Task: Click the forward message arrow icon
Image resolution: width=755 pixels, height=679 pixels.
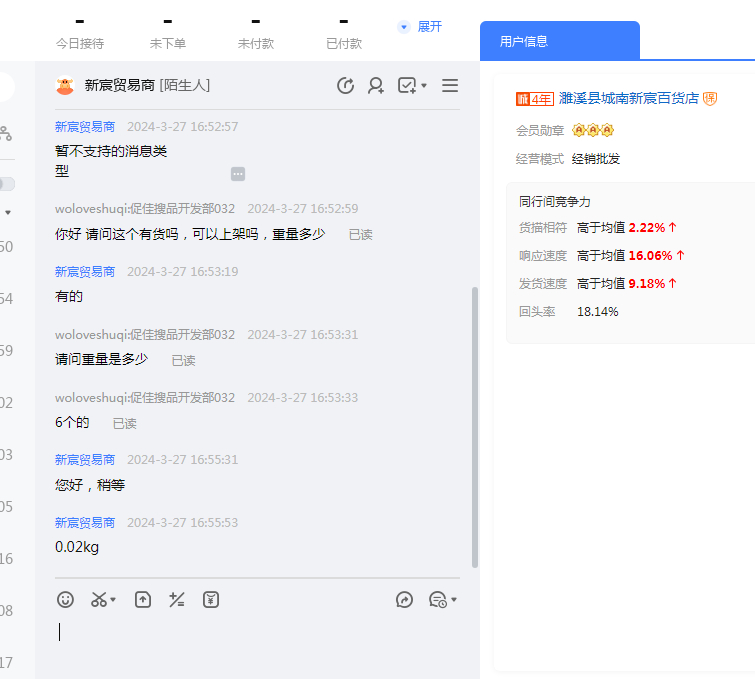Action: pos(404,599)
